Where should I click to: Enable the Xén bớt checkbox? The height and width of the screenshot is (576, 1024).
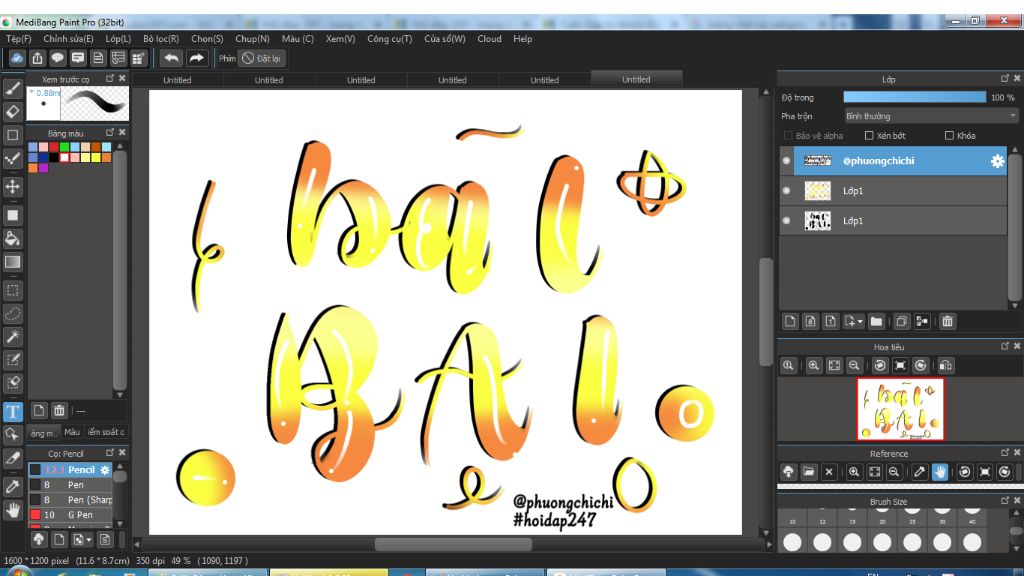[869, 136]
